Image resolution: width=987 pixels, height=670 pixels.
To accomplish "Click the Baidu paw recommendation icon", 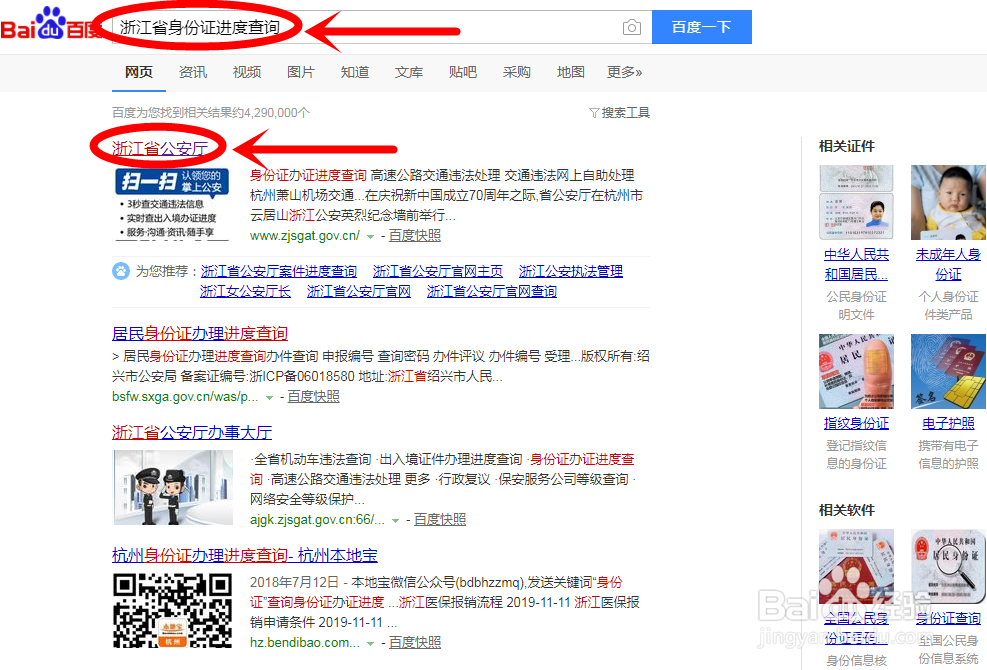I will tap(120, 271).
